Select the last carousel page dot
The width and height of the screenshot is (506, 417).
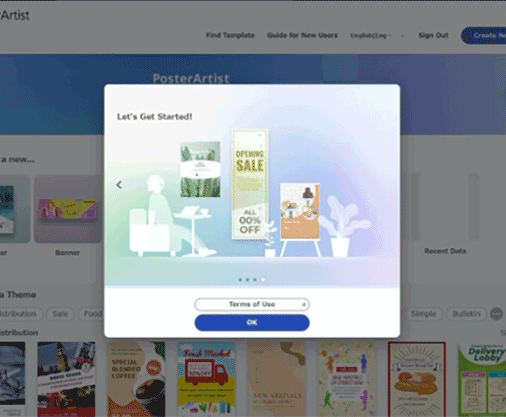(x=263, y=279)
